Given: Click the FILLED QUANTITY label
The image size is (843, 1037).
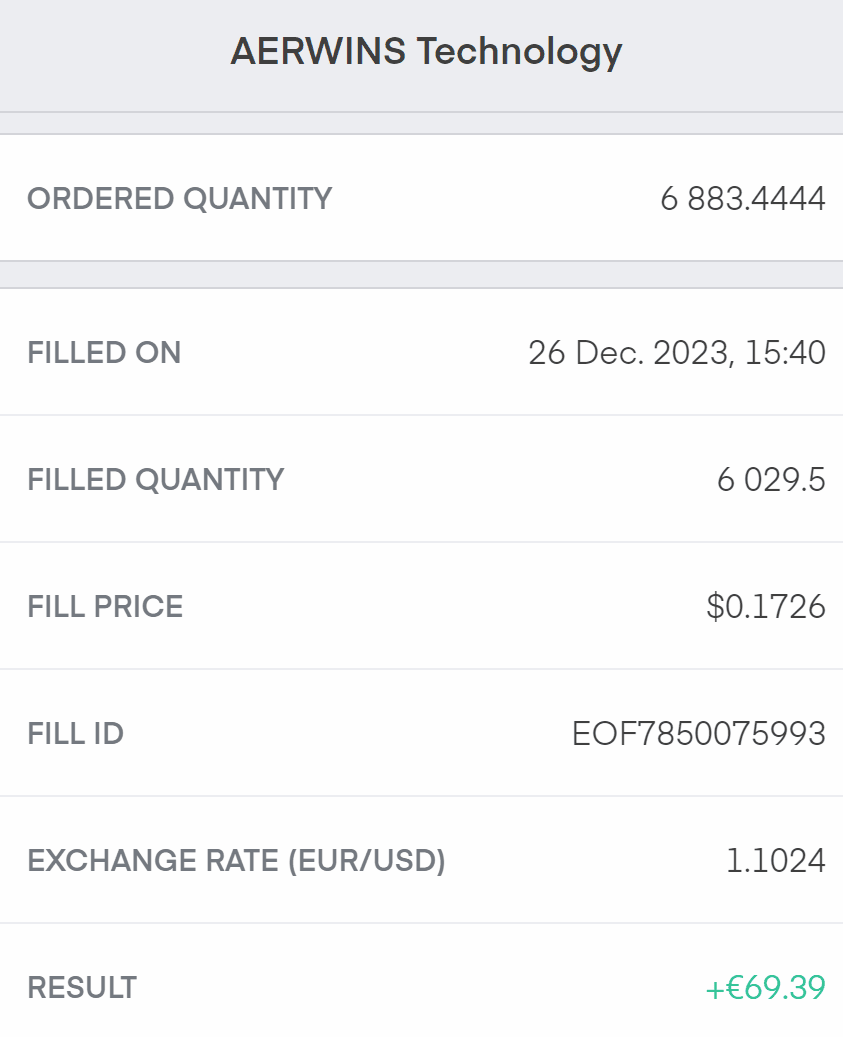Looking at the screenshot, I should click(156, 480).
